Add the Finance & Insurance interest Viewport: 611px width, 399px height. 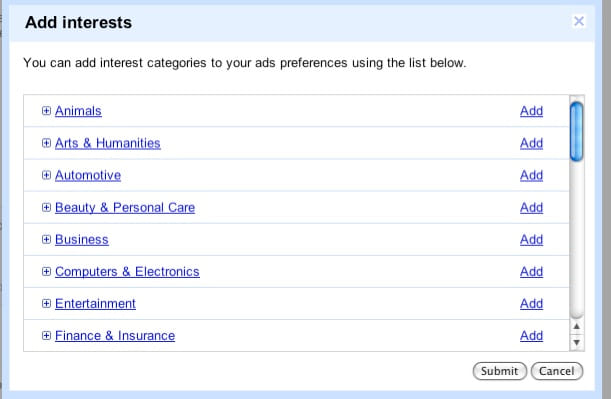532,335
